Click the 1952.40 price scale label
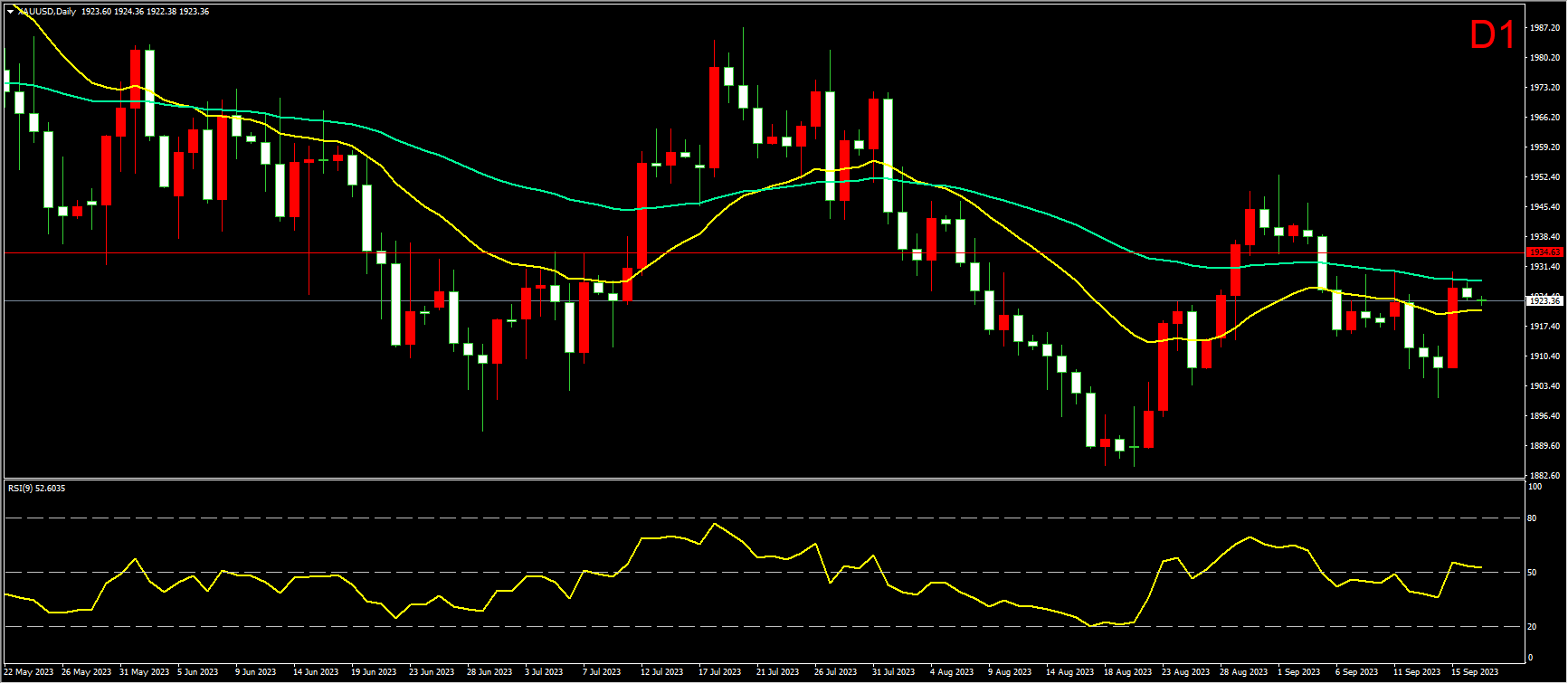This screenshot has width=1568, height=684. [1544, 177]
